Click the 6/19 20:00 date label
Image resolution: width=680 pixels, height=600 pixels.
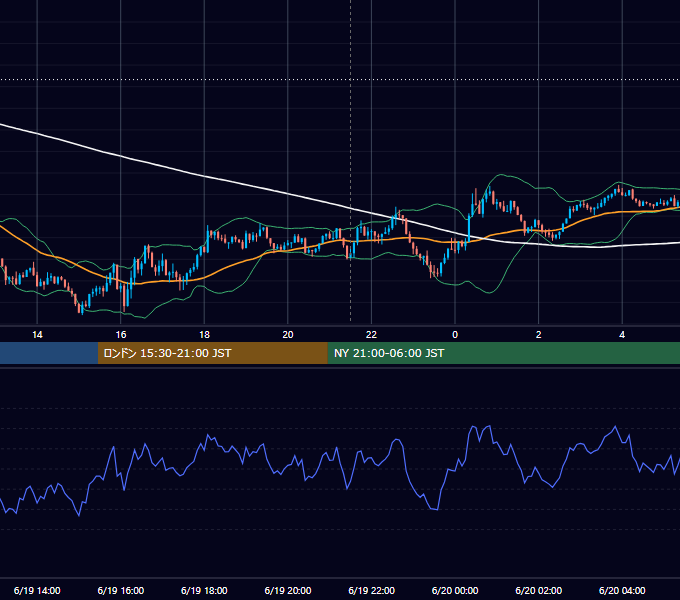[x=288, y=590]
